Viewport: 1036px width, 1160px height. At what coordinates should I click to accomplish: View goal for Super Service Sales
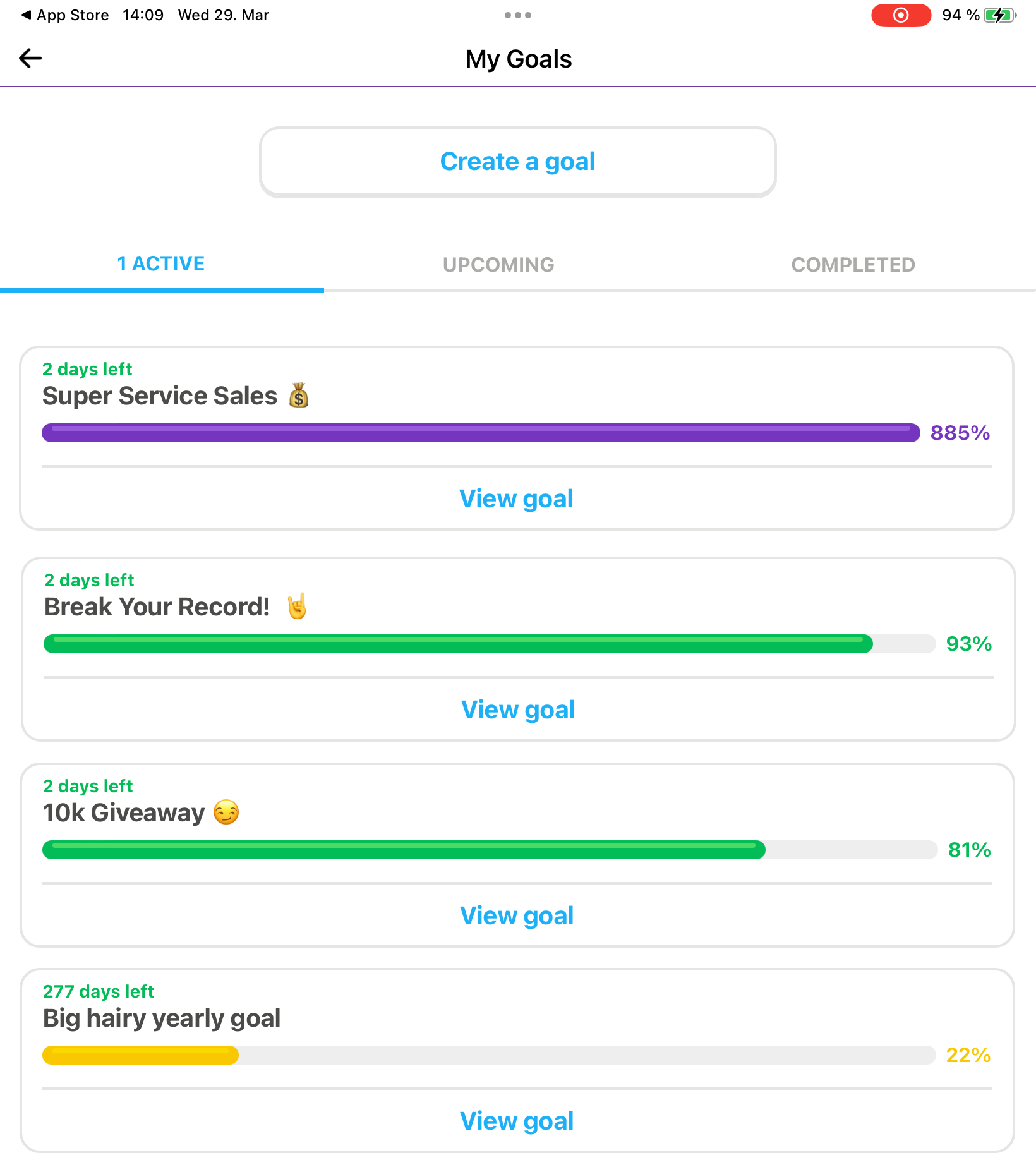[516, 499]
